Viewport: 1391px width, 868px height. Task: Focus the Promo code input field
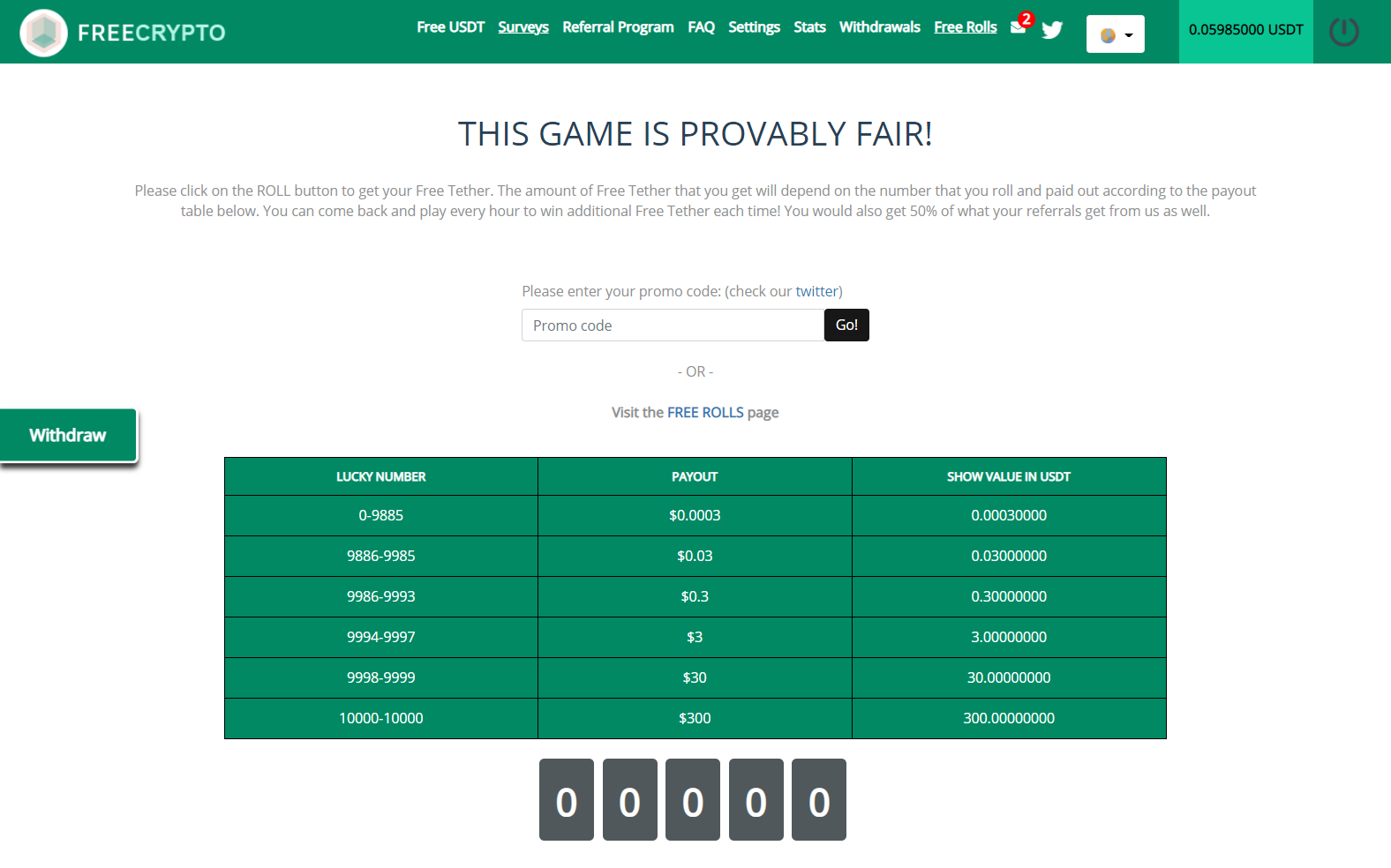point(673,325)
